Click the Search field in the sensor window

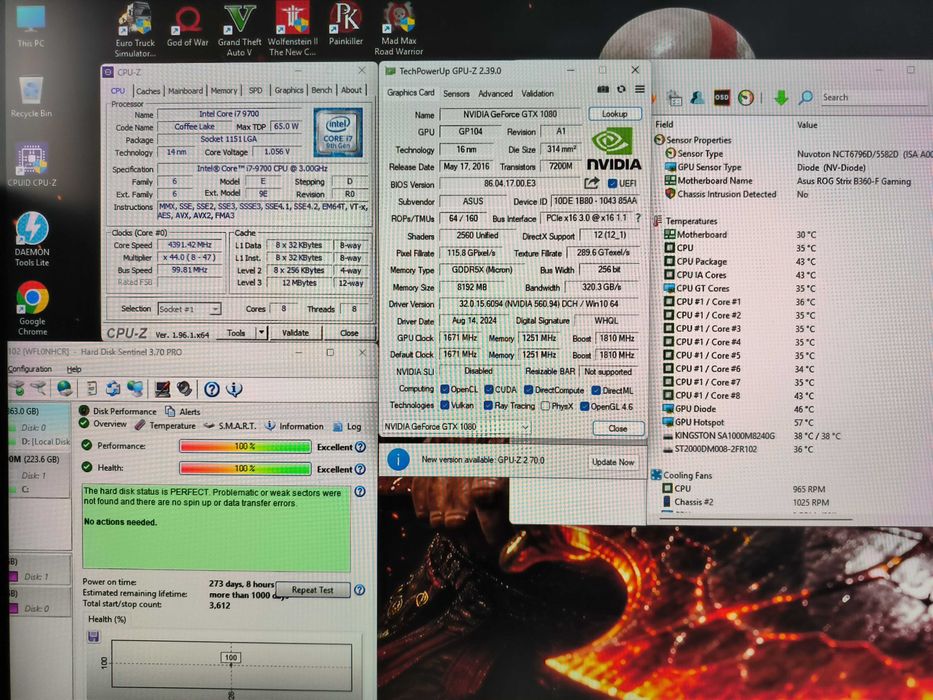872,98
